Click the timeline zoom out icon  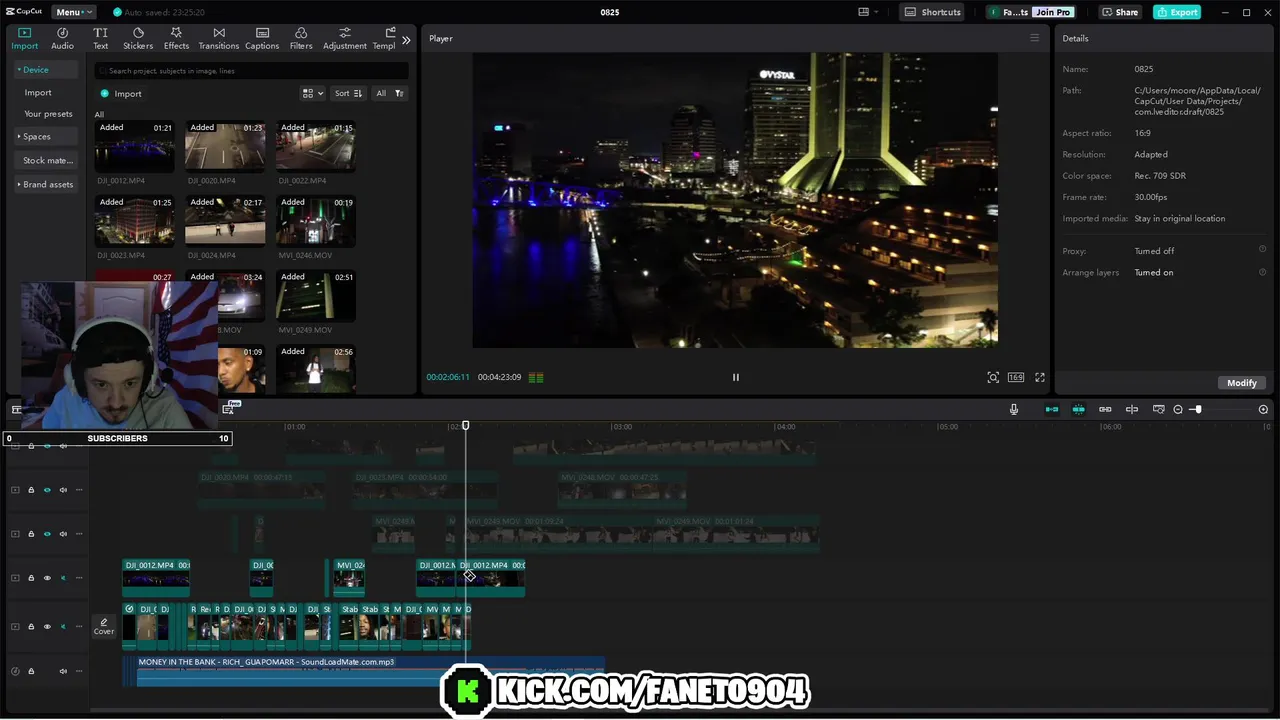pos(1178,409)
